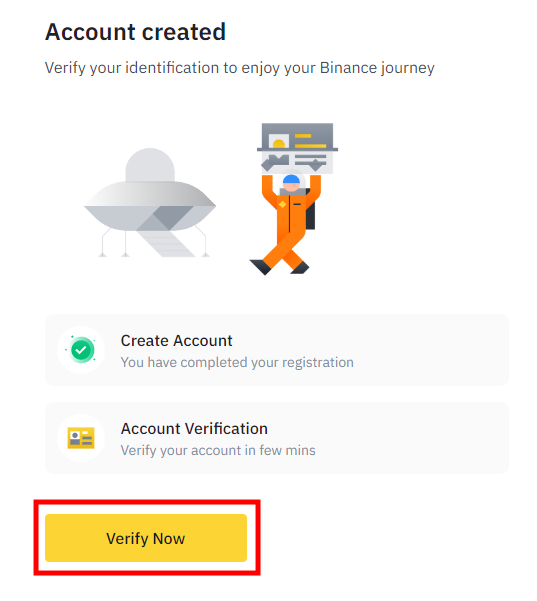Click the Verify Now button

(x=146, y=538)
